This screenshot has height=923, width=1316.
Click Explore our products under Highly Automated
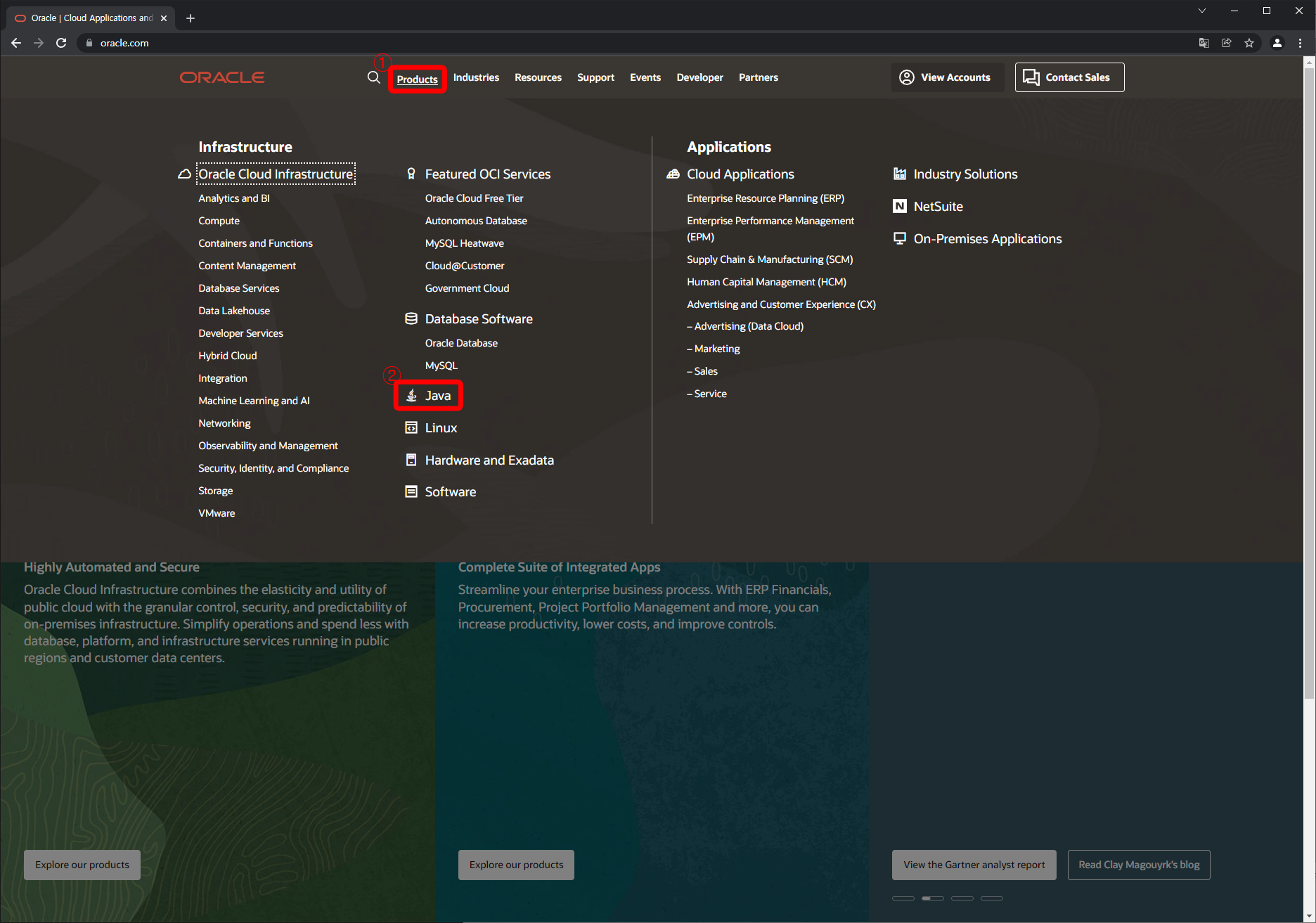[82, 865]
